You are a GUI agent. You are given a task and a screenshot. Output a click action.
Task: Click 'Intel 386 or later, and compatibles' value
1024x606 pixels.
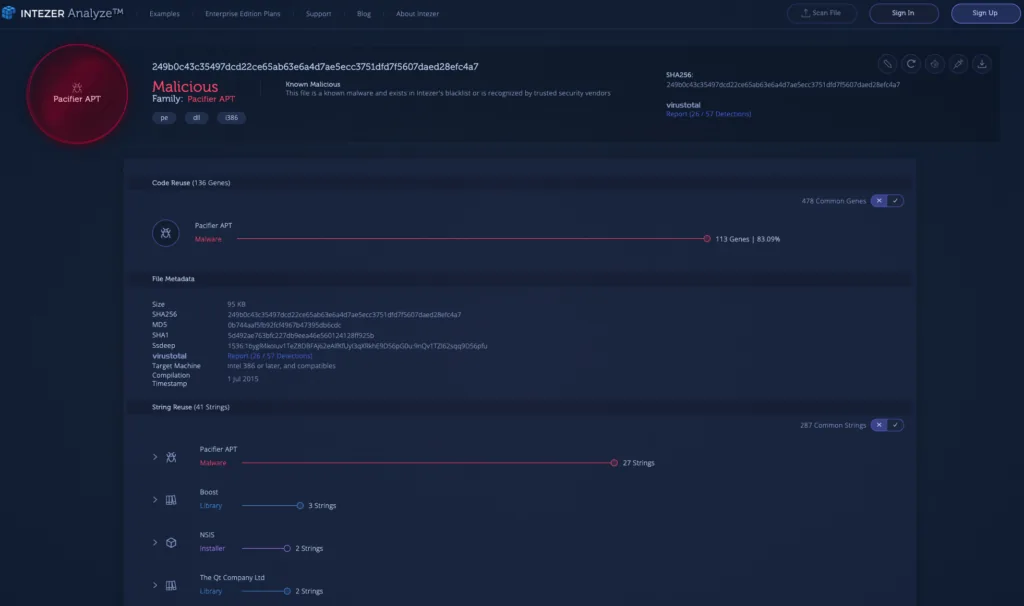click(x=281, y=366)
